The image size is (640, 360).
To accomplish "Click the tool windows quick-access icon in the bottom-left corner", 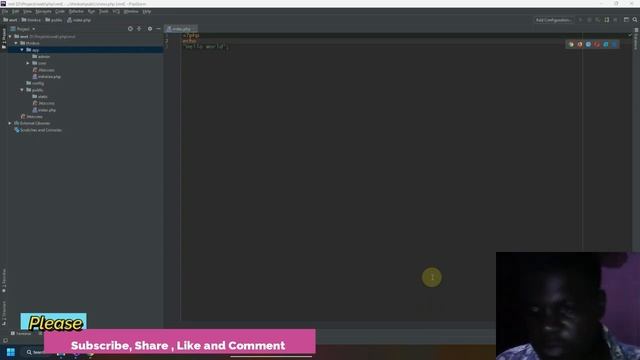I will click(x=5, y=340).
